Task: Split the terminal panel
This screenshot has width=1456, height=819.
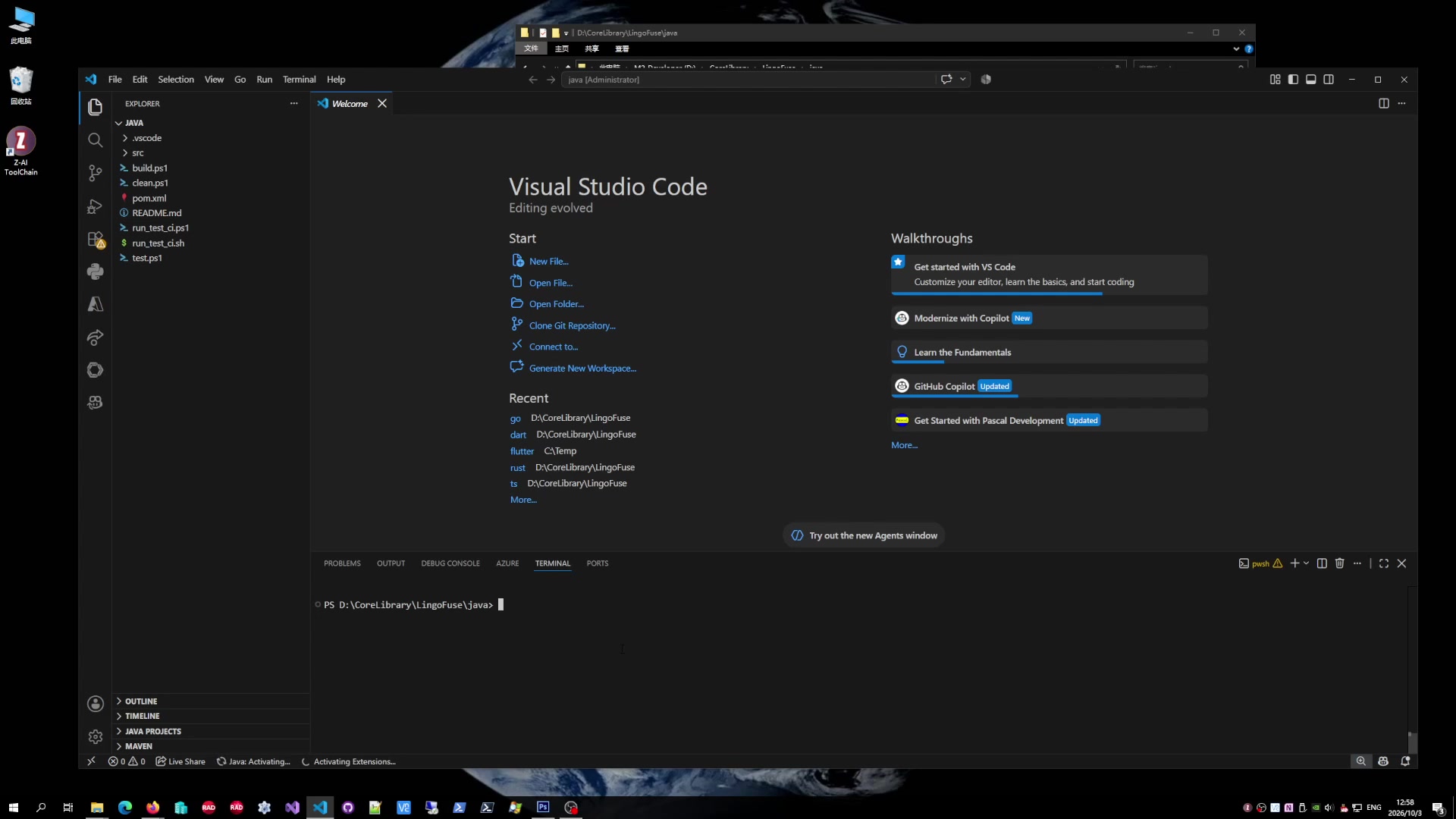Action: [x=1322, y=563]
